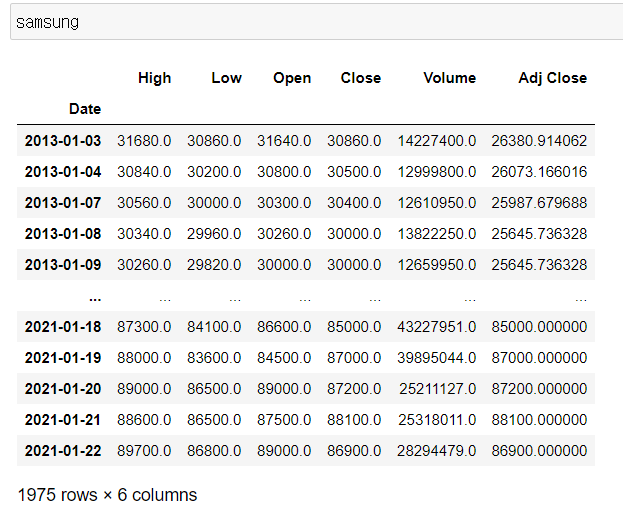
Task: Click Close value 30400.0
Action: 354,203
